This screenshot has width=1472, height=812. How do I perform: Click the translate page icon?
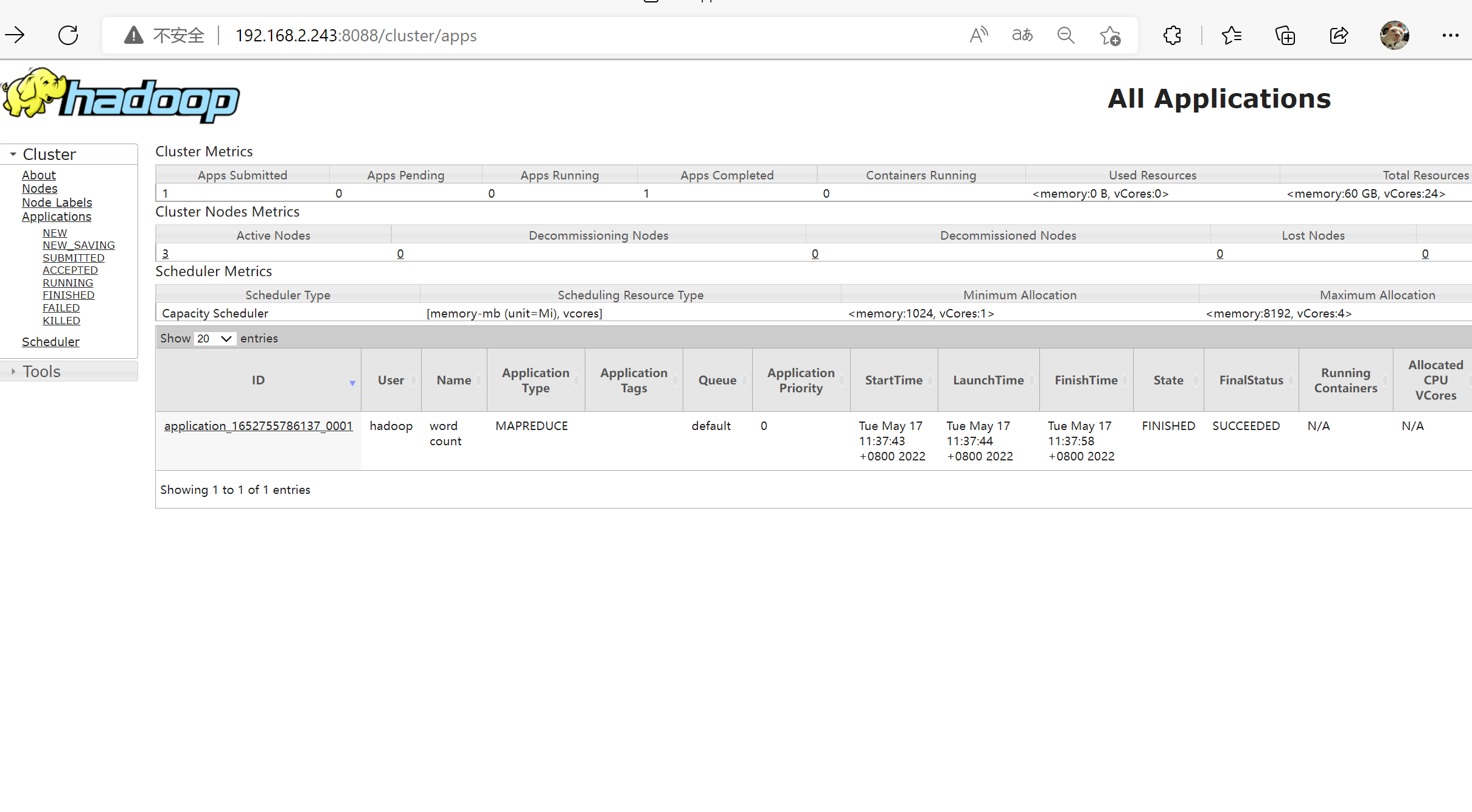point(1022,35)
